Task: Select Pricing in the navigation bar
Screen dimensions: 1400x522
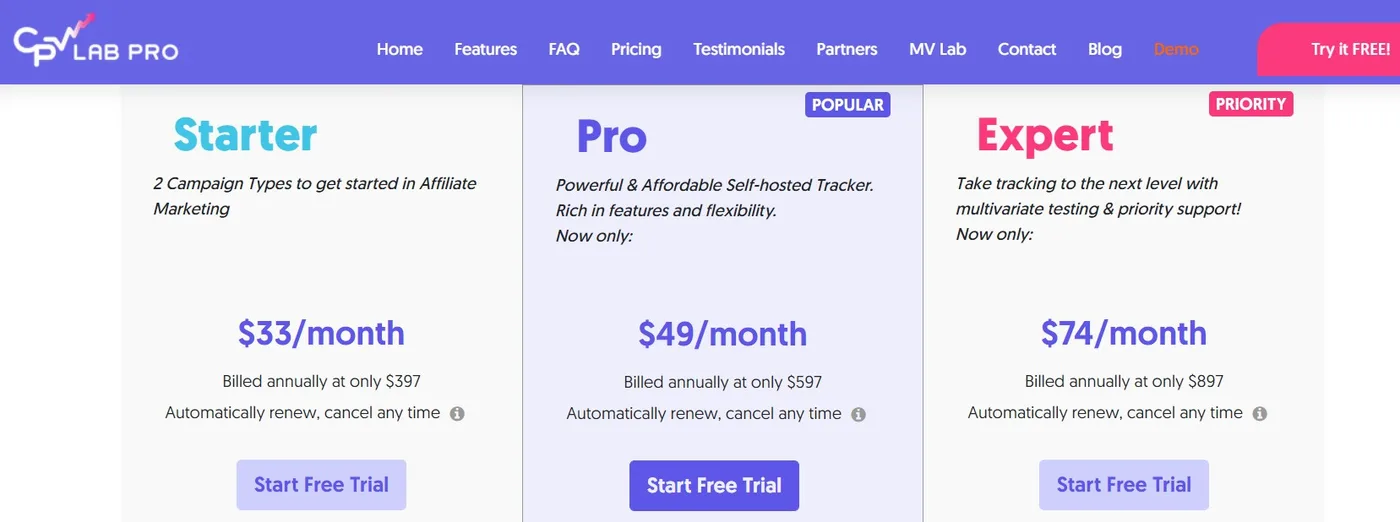Action: [636, 49]
